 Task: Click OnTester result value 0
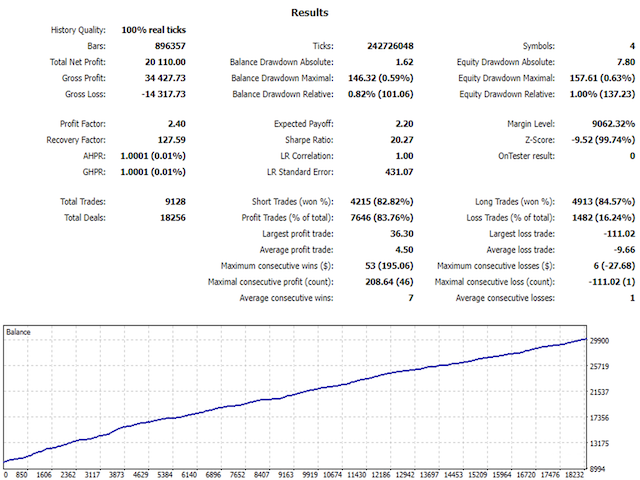pos(632,156)
